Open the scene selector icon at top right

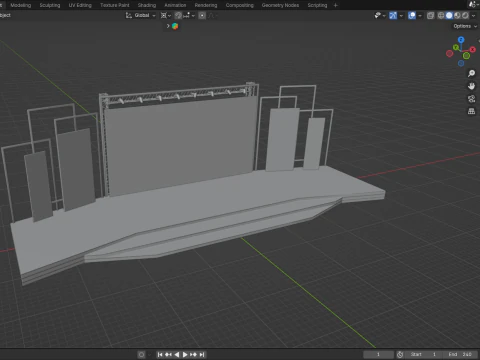(x=473, y=4)
